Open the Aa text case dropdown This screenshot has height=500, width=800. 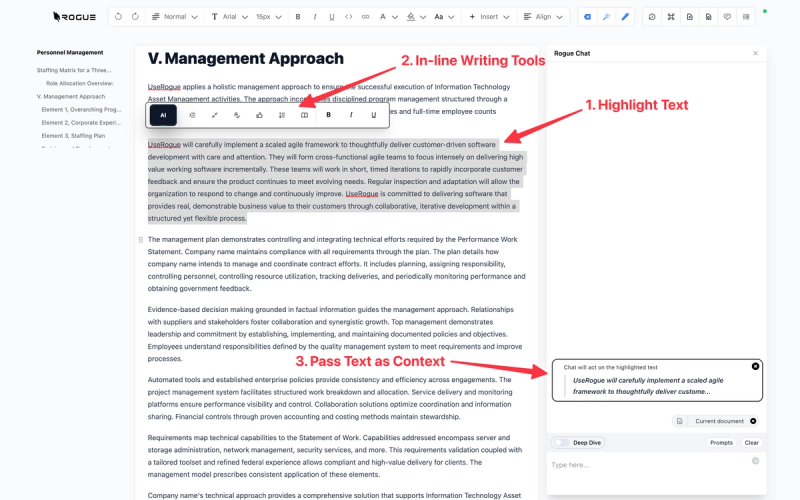click(444, 17)
